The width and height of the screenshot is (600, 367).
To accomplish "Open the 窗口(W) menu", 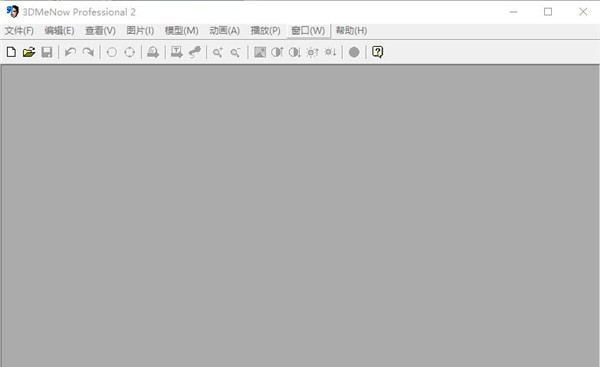I will (308, 31).
